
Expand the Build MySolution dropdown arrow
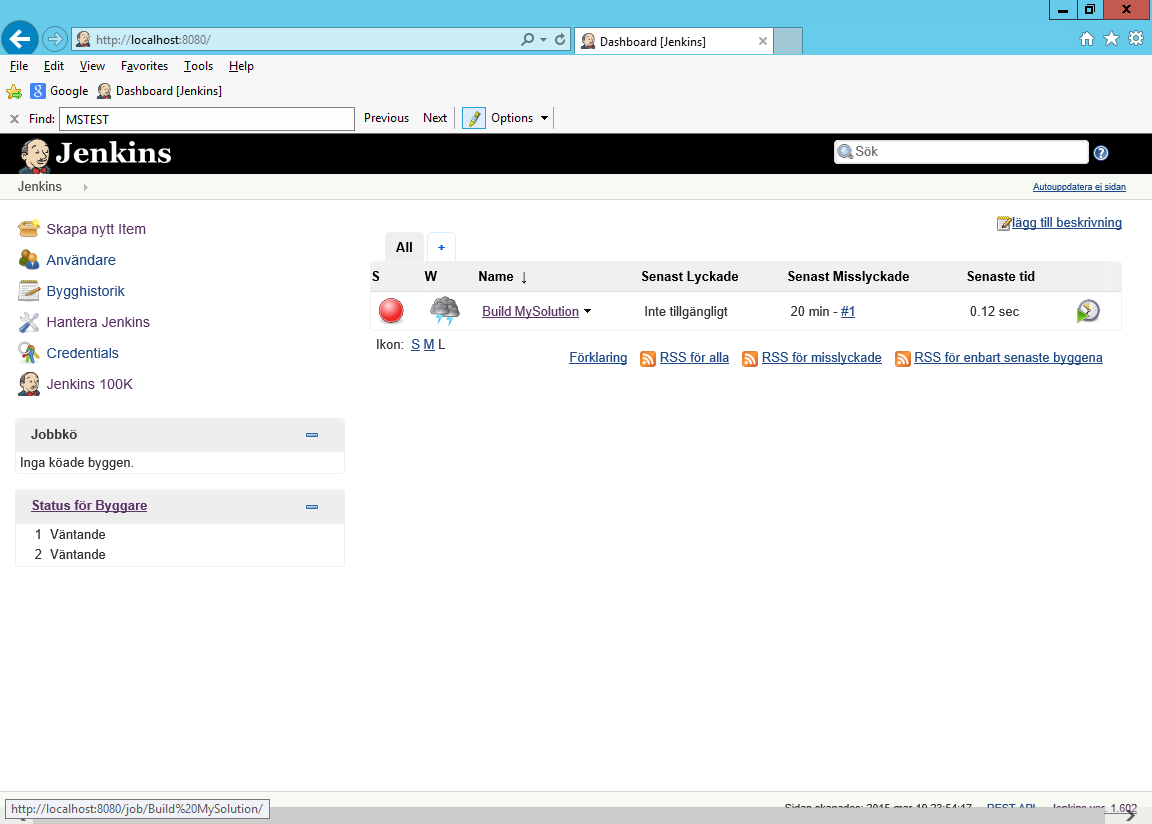(587, 311)
